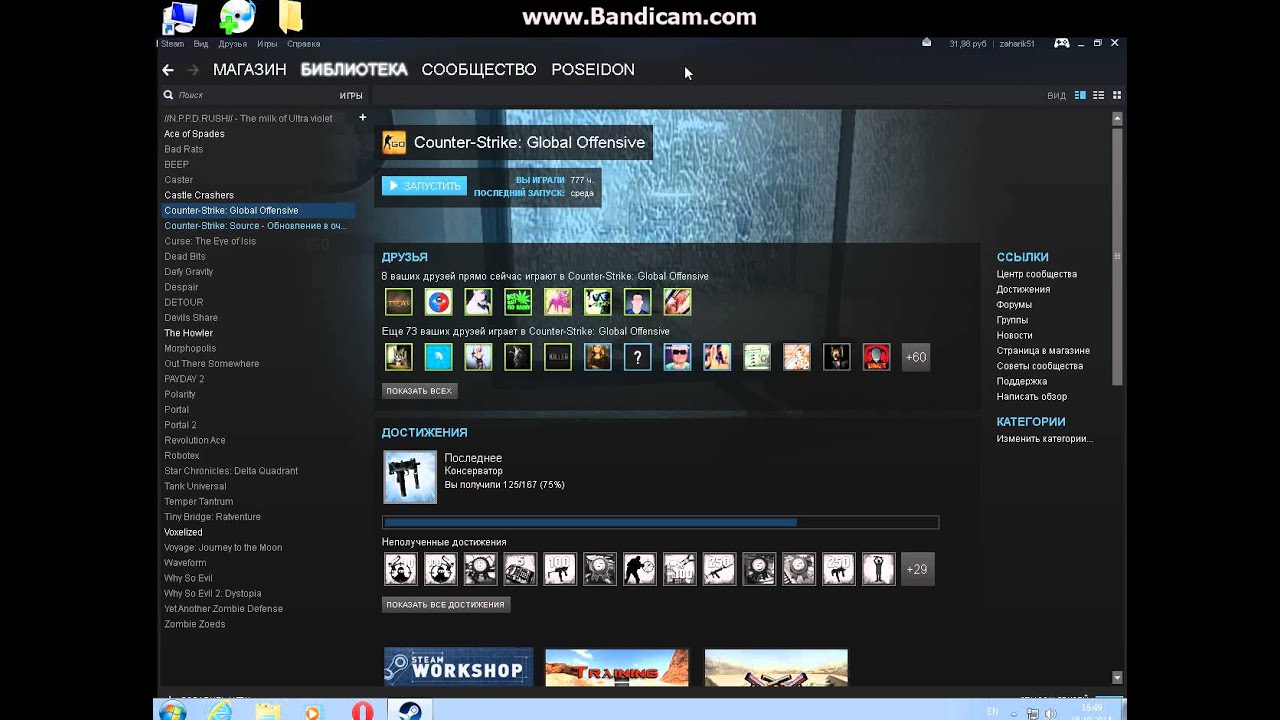Viewport: 1280px width, 720px height.
Task: Open Opera browser from the taskbar
Action: tap(362, 711)
